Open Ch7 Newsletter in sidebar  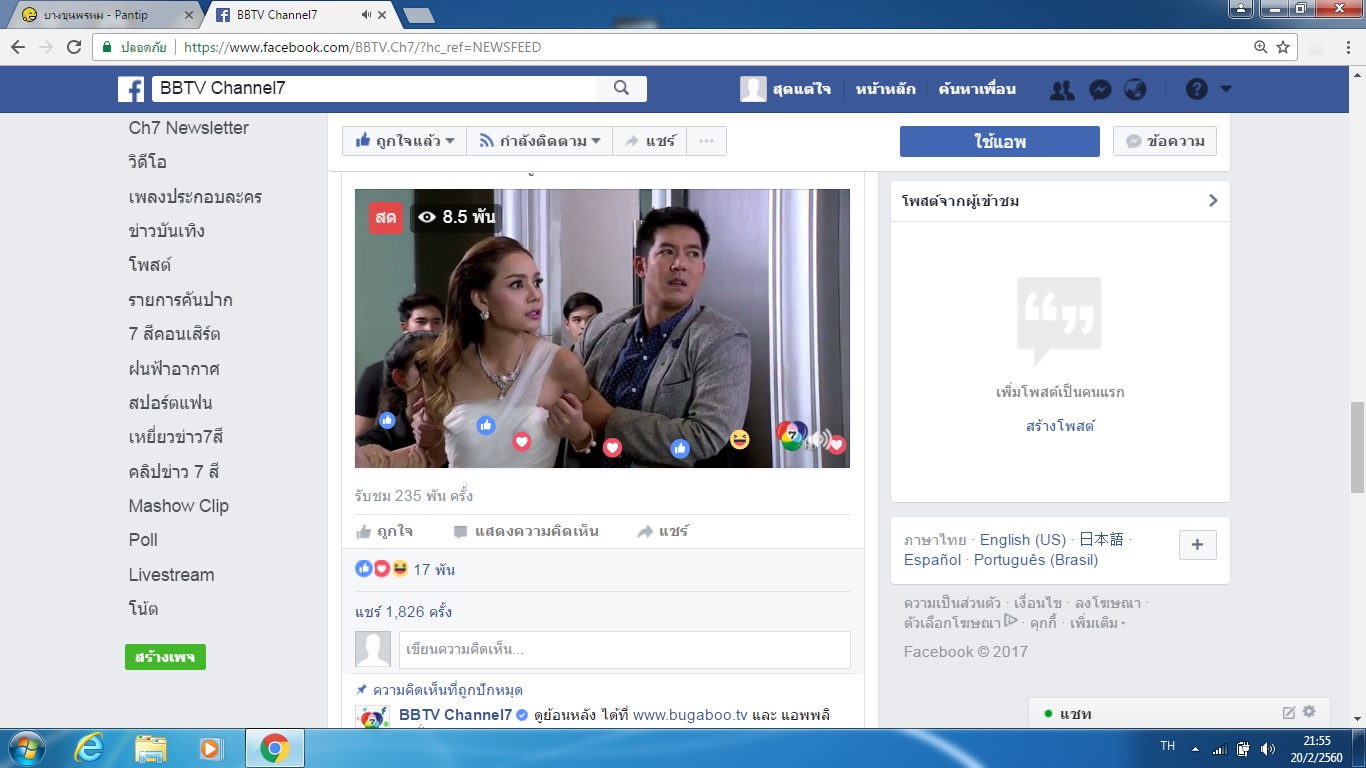coord(189,128)
